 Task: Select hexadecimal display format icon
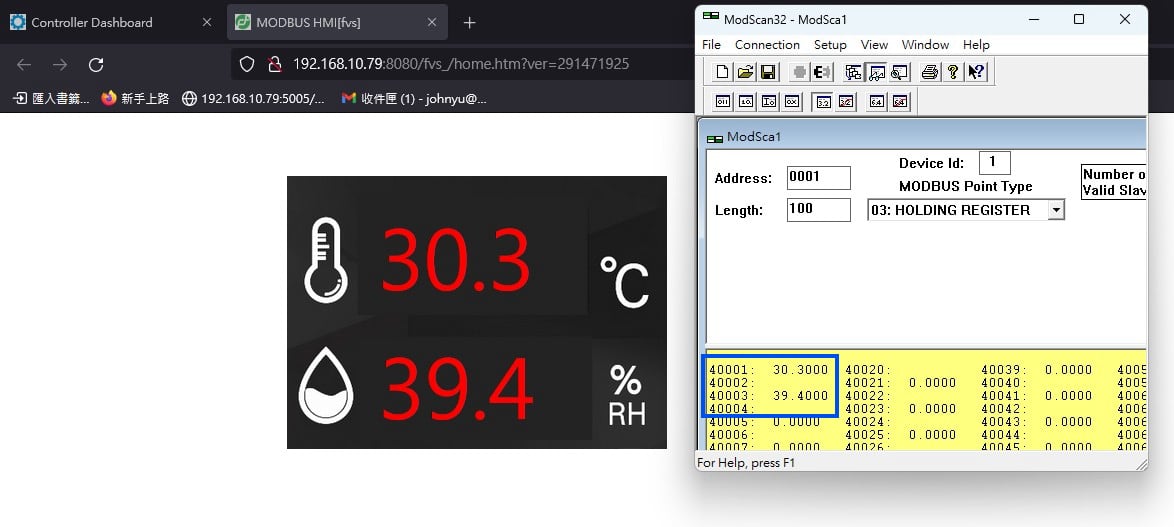[x=792, y=102]
